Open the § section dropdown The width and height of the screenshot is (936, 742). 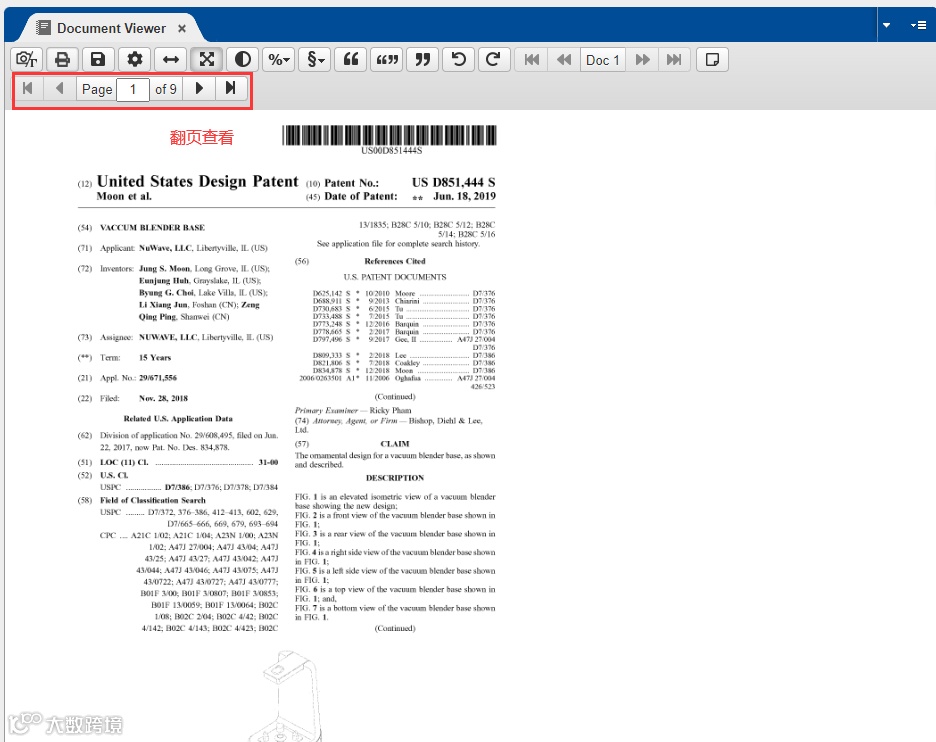315,60
